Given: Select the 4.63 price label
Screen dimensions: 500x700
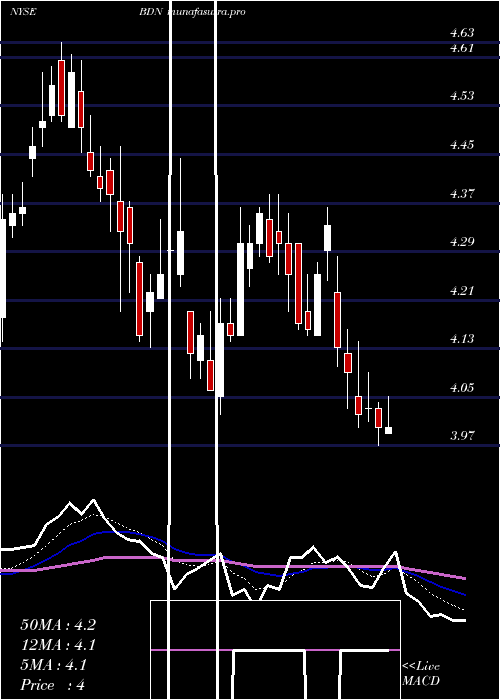Looking at the screenshot, I should 462,33.
